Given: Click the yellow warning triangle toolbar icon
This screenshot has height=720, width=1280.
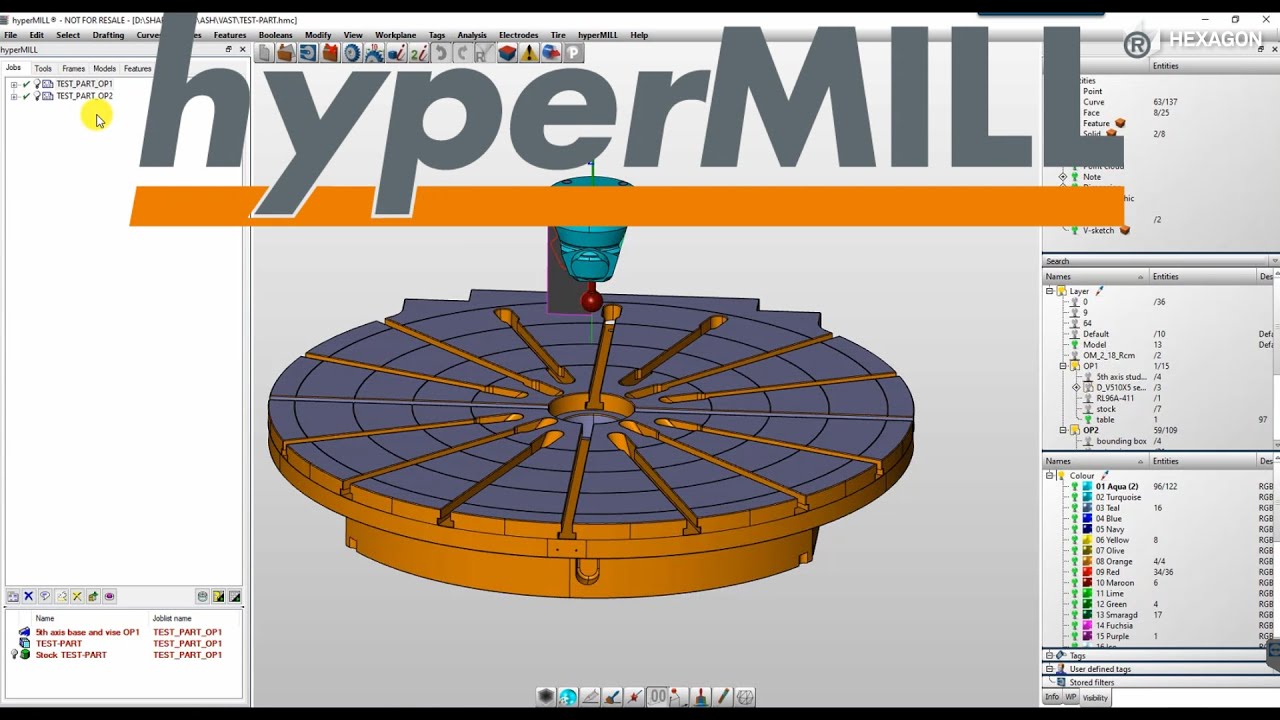Looking at the screenshot, I should point(529,53).
